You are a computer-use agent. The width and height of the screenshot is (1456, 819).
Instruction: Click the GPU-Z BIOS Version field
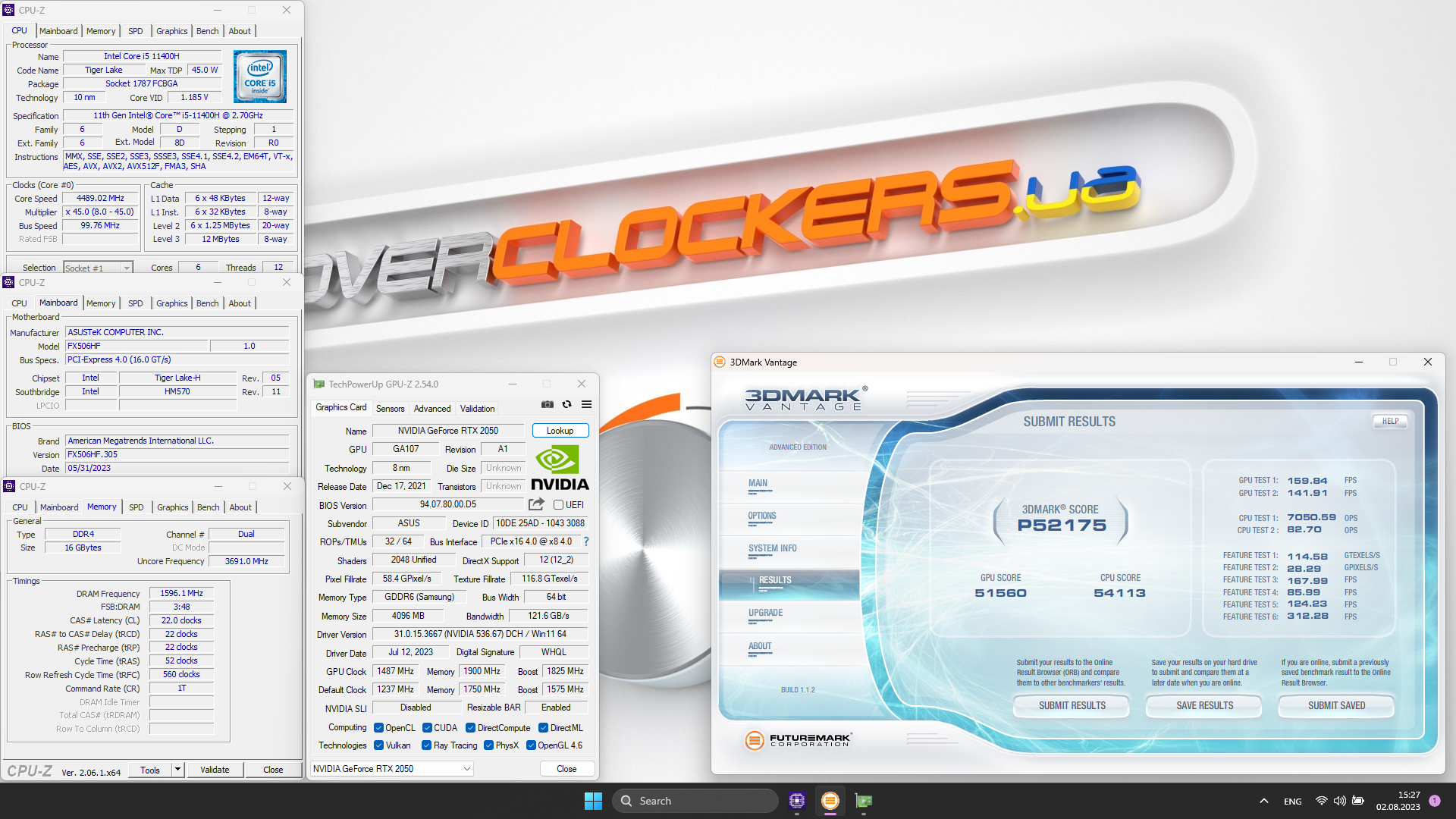448,505
